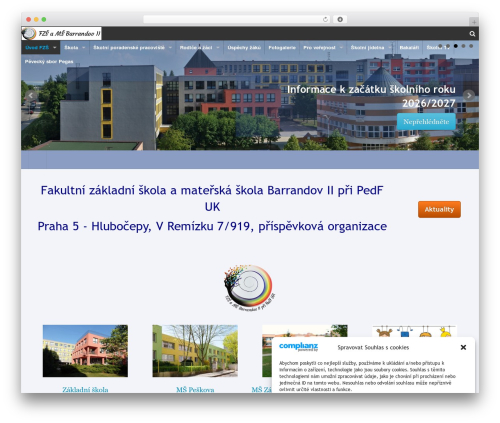
Task: Open the cartoon animals thumbnail at far right
Action: click(x=414, y=331)
